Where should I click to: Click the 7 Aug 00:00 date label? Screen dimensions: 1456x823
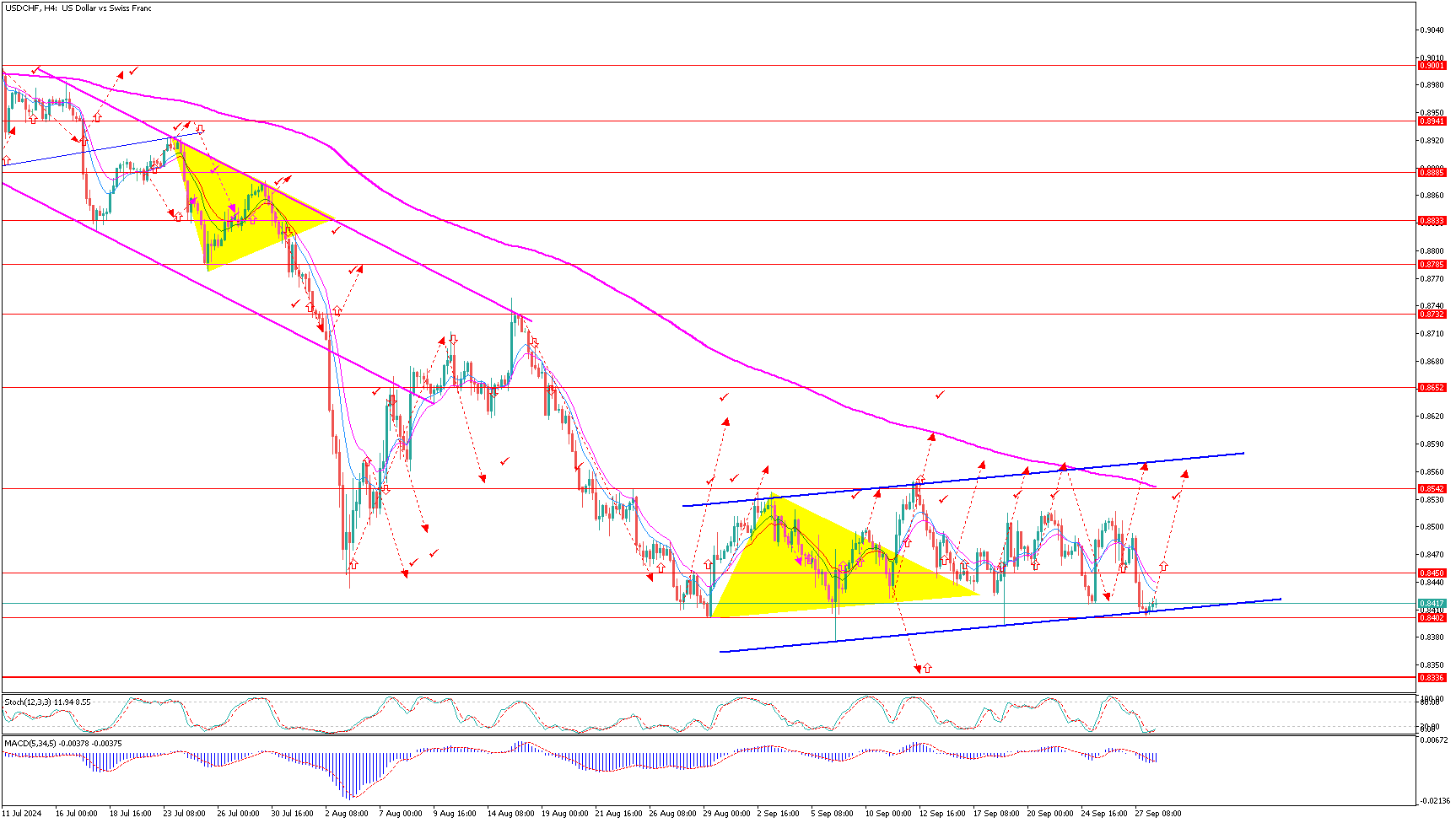[400, 814]
